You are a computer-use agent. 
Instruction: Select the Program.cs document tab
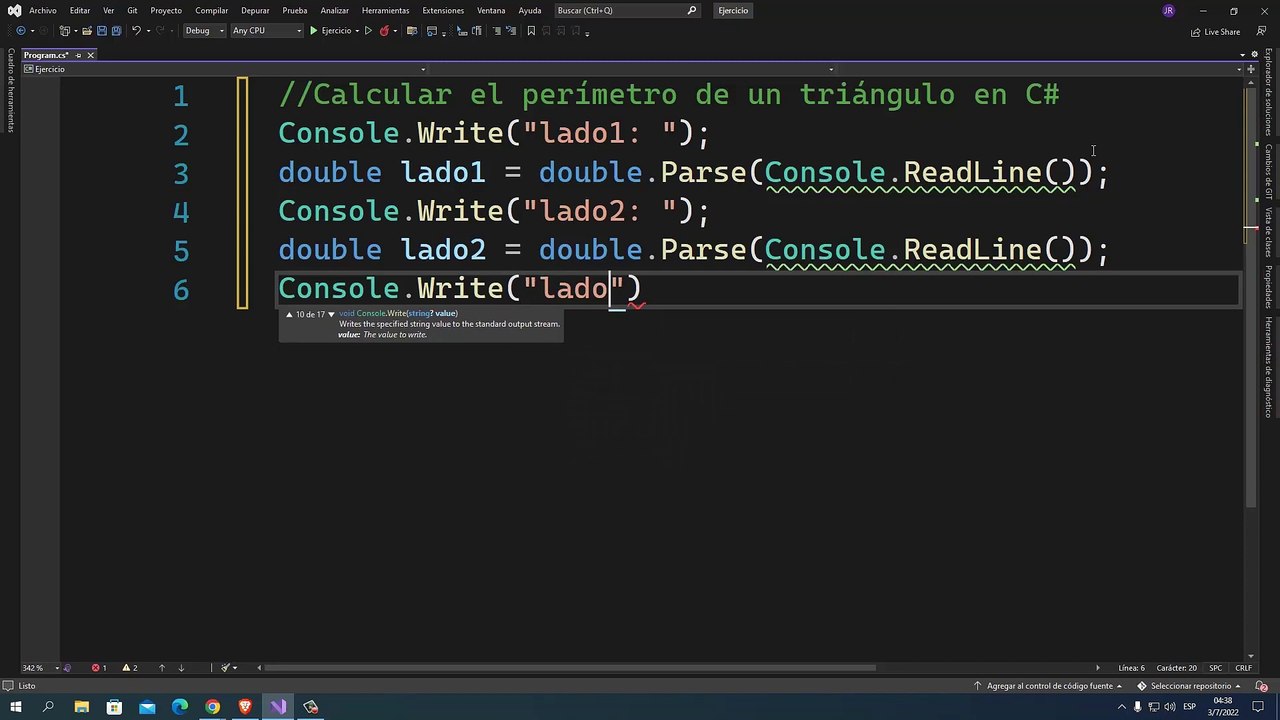pyautogui.click(x=46, y=55)
